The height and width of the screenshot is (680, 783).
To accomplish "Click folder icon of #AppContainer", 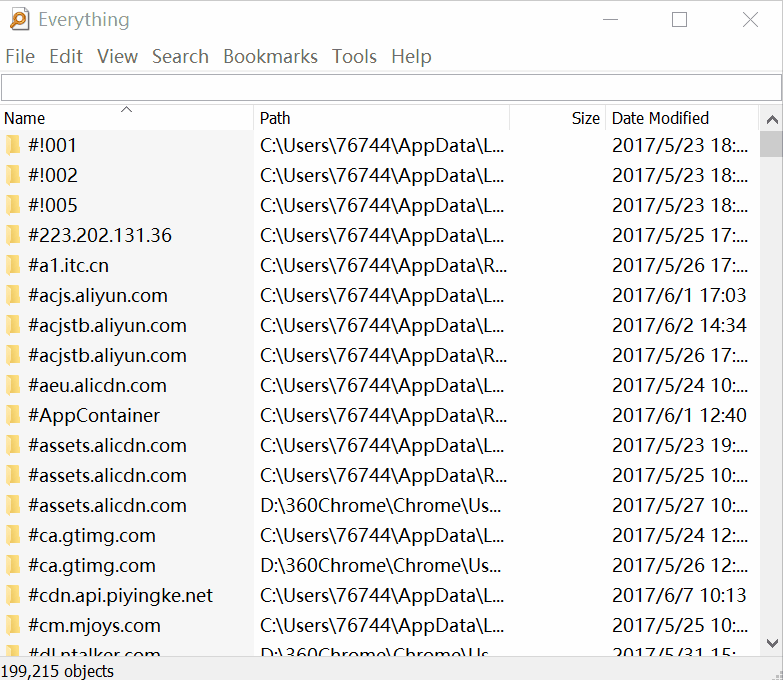I will click(x=13, y=415).
